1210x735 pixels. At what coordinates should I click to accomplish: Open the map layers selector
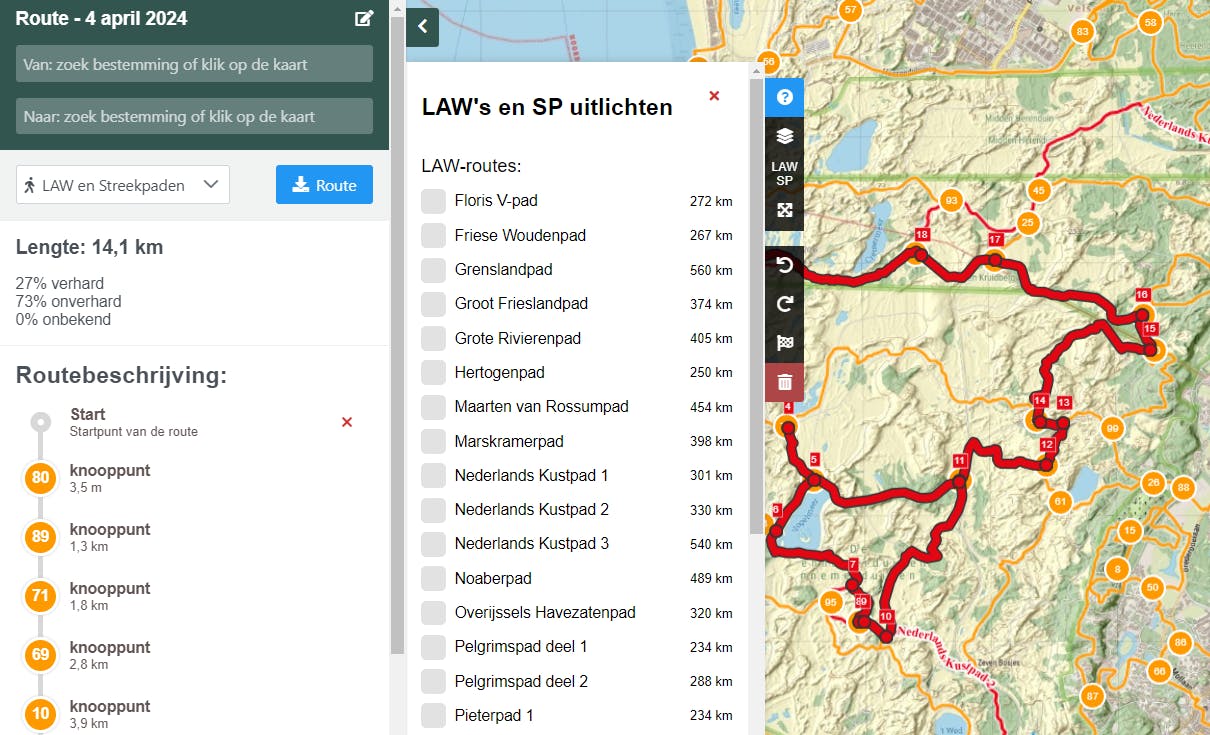[x=784, y=133]
